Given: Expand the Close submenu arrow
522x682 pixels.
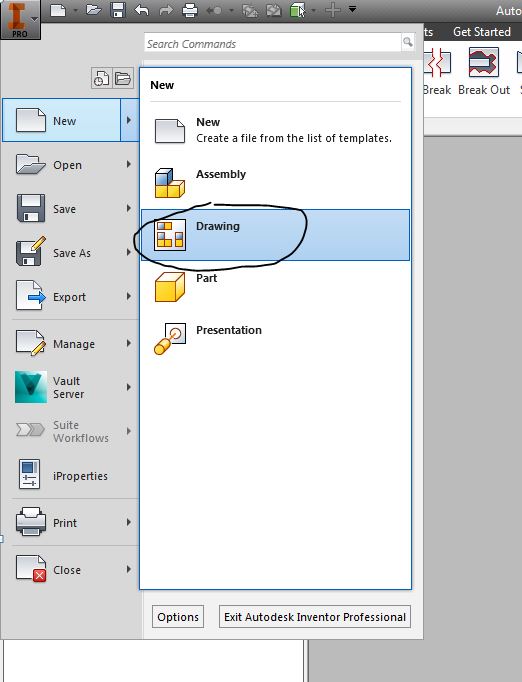Looking at the screenshot, I should pos(129,569).
